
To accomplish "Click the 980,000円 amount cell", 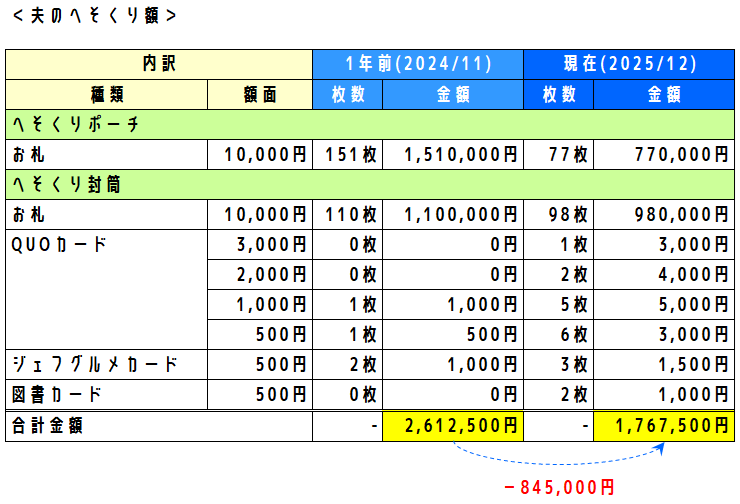I will pyautogui.click(x=663, y=215).
